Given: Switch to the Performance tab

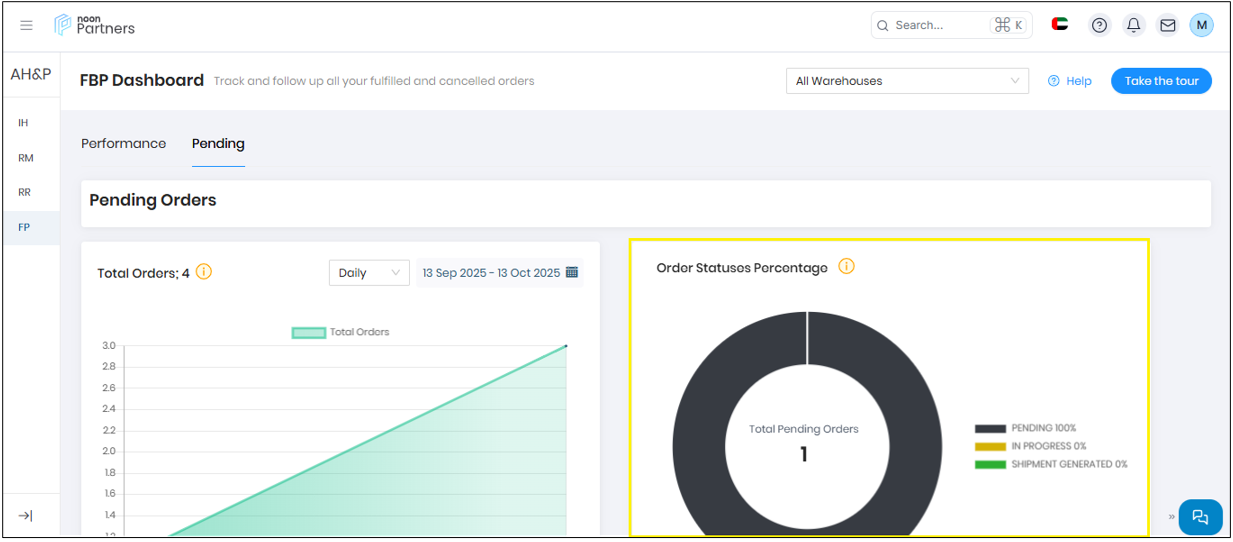Looking at the screenshot, I should tap(123, 144).
